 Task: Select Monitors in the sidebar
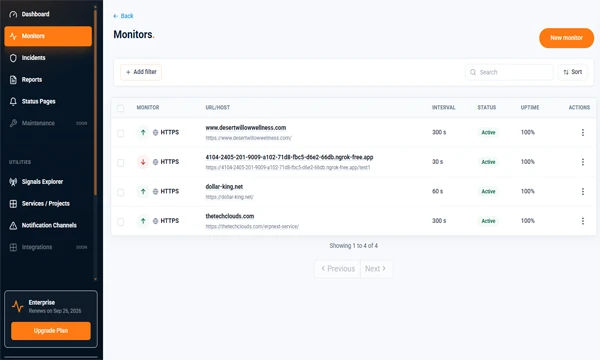click(x=48, y=36)
